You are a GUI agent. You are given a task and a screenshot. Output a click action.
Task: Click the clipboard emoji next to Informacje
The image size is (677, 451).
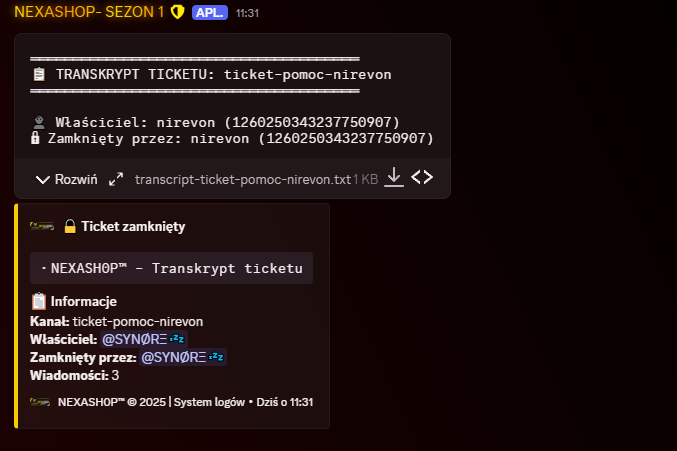[x=40, y=301]
